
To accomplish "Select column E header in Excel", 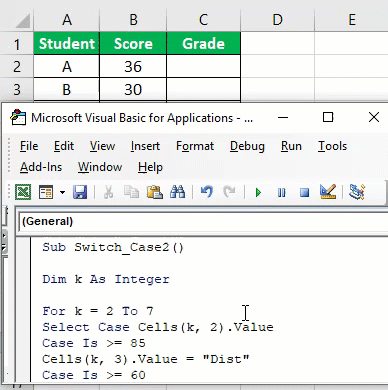I will [351, 20].
